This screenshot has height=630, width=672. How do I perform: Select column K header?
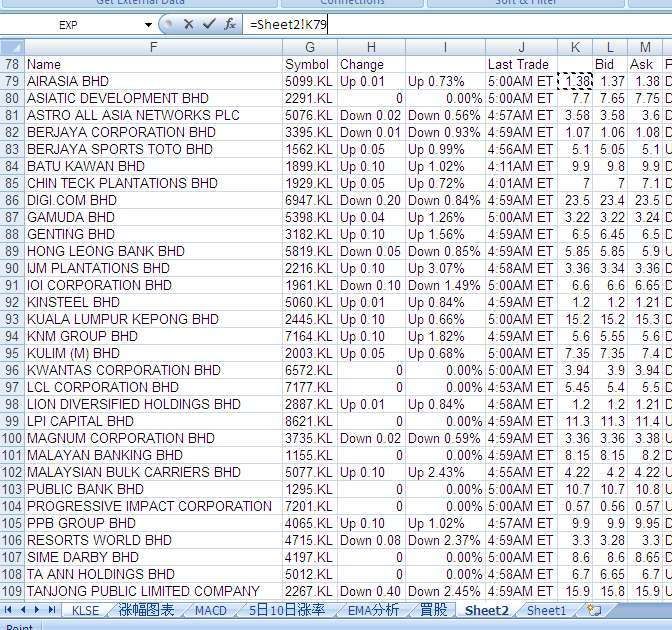click(x=575, y=47)
